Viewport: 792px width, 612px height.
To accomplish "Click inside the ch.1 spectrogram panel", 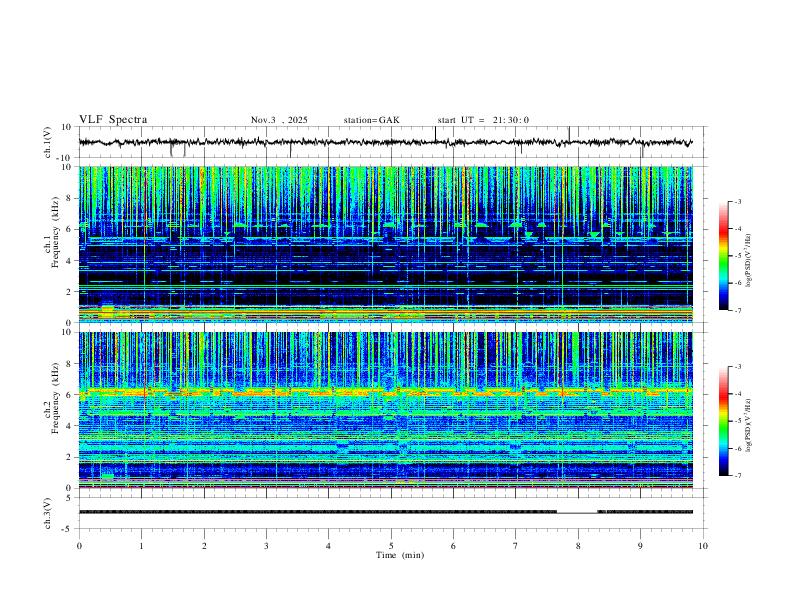I will coord(385,244).
